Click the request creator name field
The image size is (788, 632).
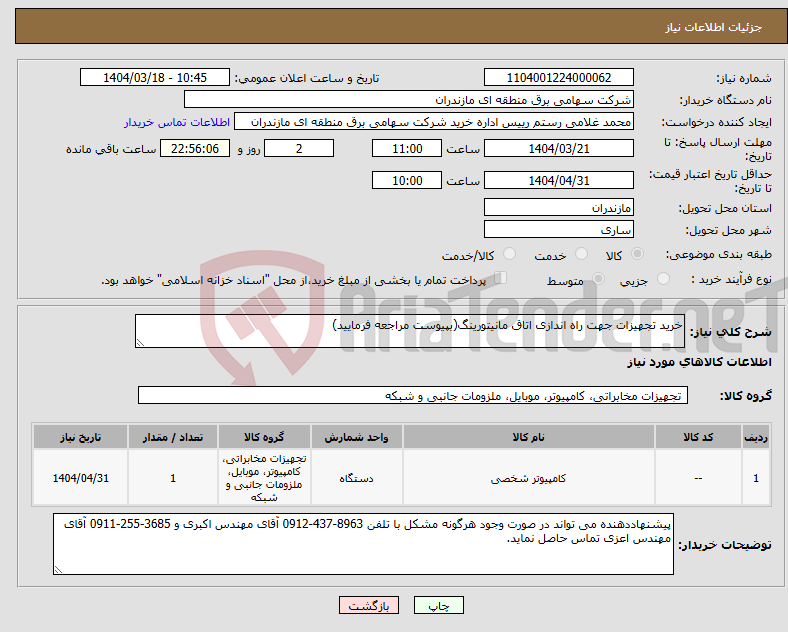434,122
